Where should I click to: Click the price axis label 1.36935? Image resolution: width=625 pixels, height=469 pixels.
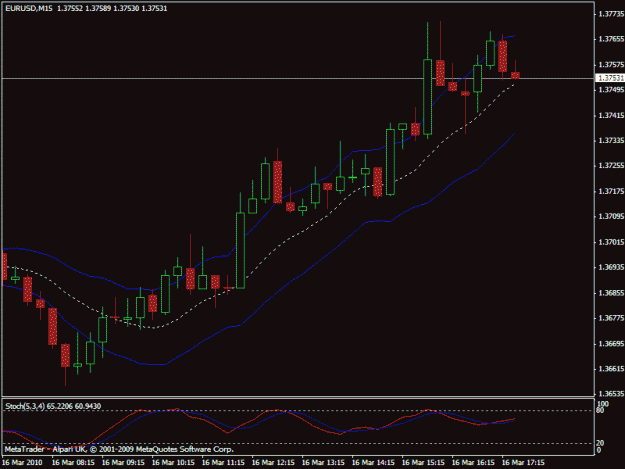[611, 267]
